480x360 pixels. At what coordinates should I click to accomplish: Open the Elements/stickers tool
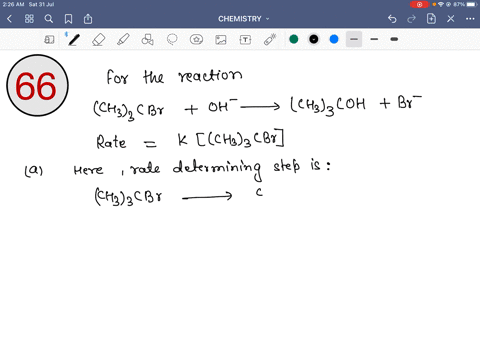(196, 40)
